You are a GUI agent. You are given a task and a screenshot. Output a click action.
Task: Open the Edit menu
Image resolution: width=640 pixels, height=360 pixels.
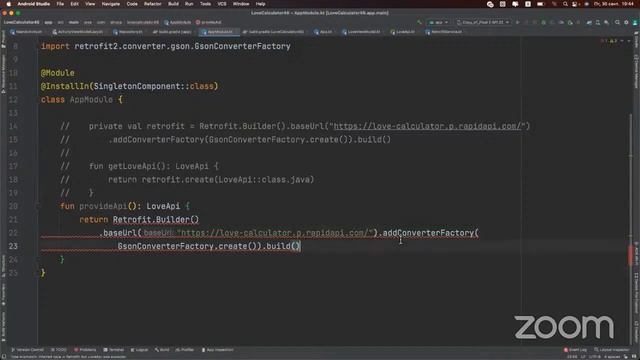coord(74,4)
